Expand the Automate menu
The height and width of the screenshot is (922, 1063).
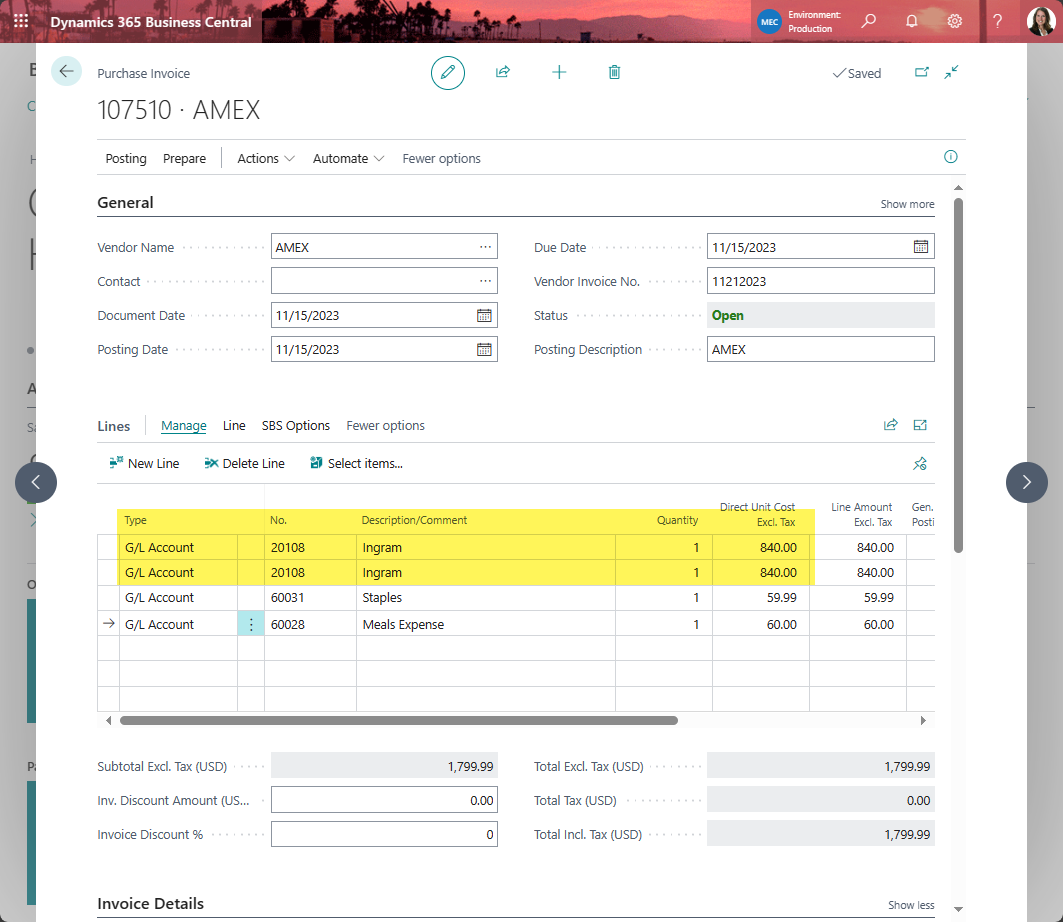point(348,159)
